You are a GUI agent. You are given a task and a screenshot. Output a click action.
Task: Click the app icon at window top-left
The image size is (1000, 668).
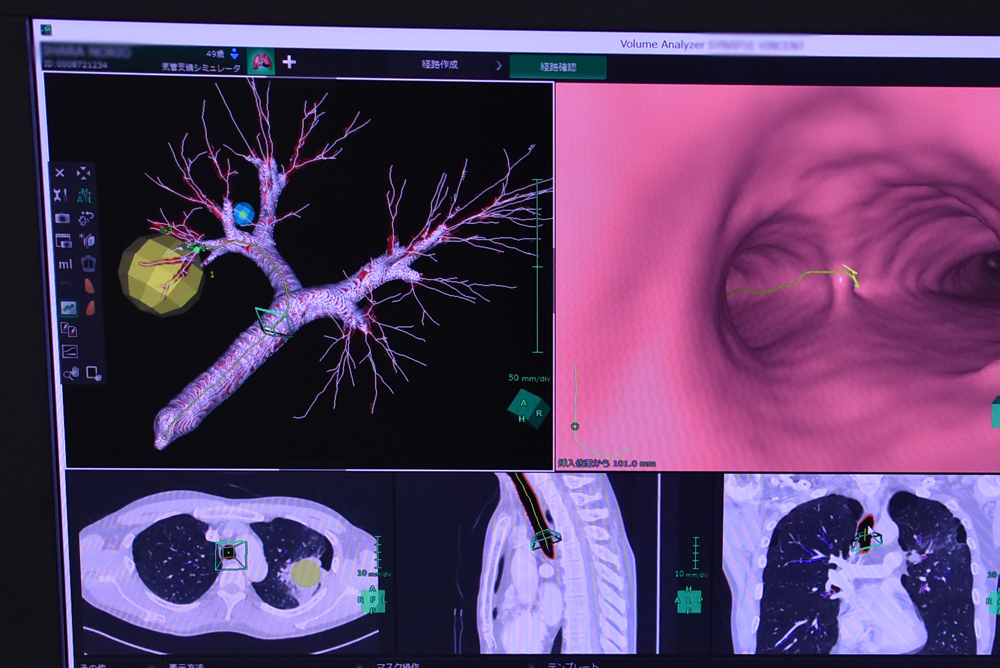point(46,29)
